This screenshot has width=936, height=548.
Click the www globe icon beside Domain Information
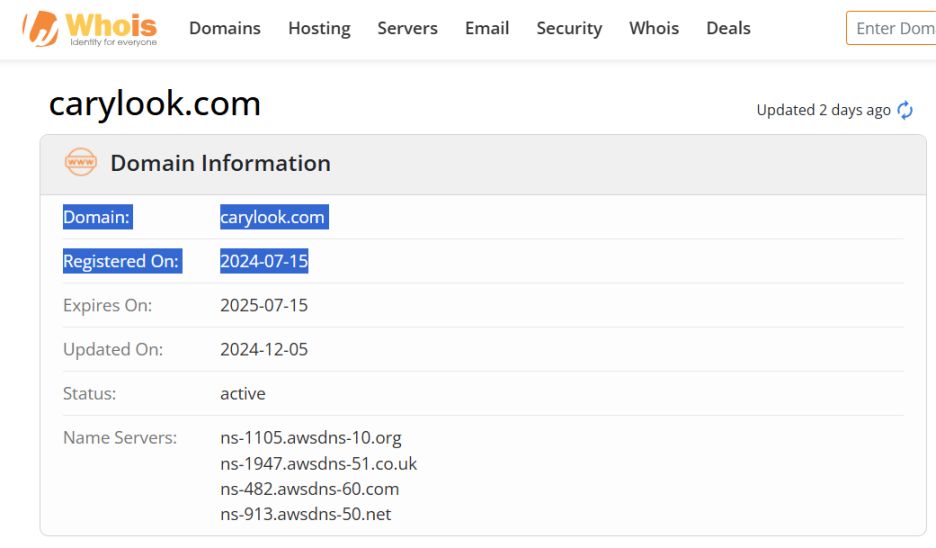click(x=80, y=163)
